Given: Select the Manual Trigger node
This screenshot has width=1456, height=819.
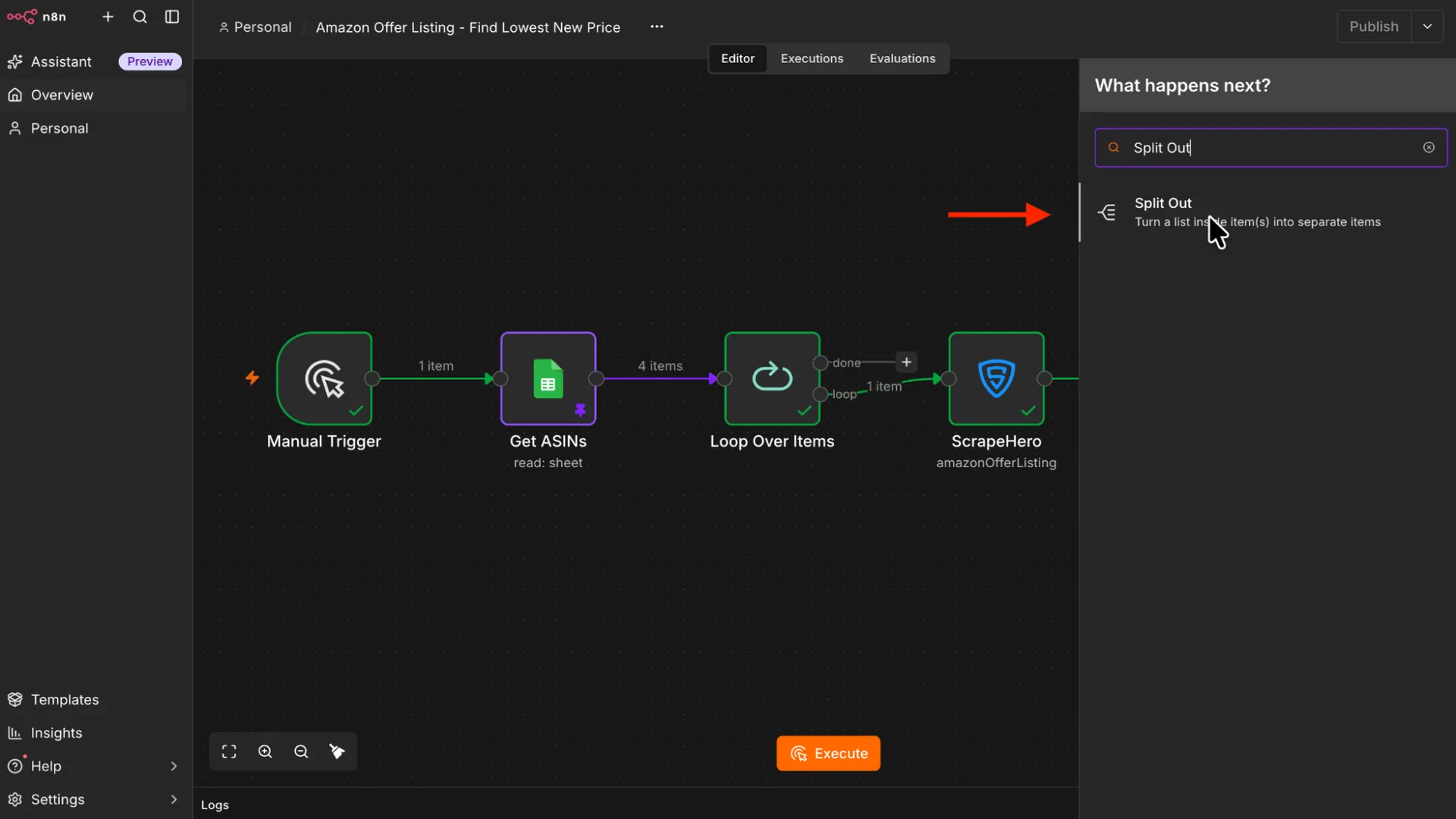Looking at the screenshot, I should click(325, 378).
